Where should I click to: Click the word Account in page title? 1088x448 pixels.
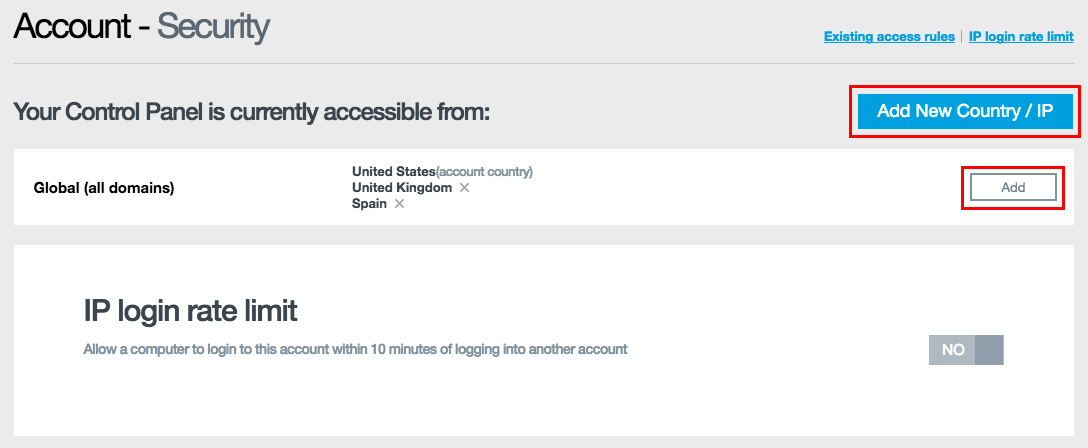coord(70,27)
